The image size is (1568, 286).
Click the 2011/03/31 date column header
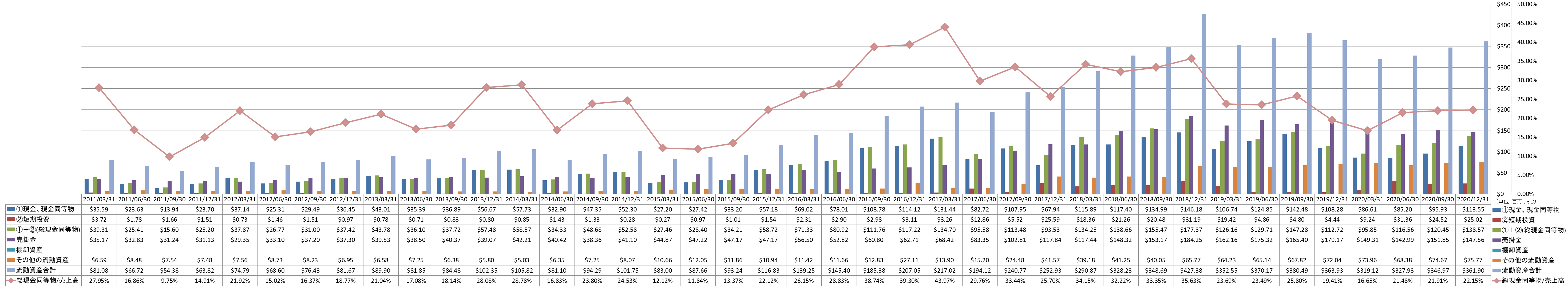pos(99,199)
